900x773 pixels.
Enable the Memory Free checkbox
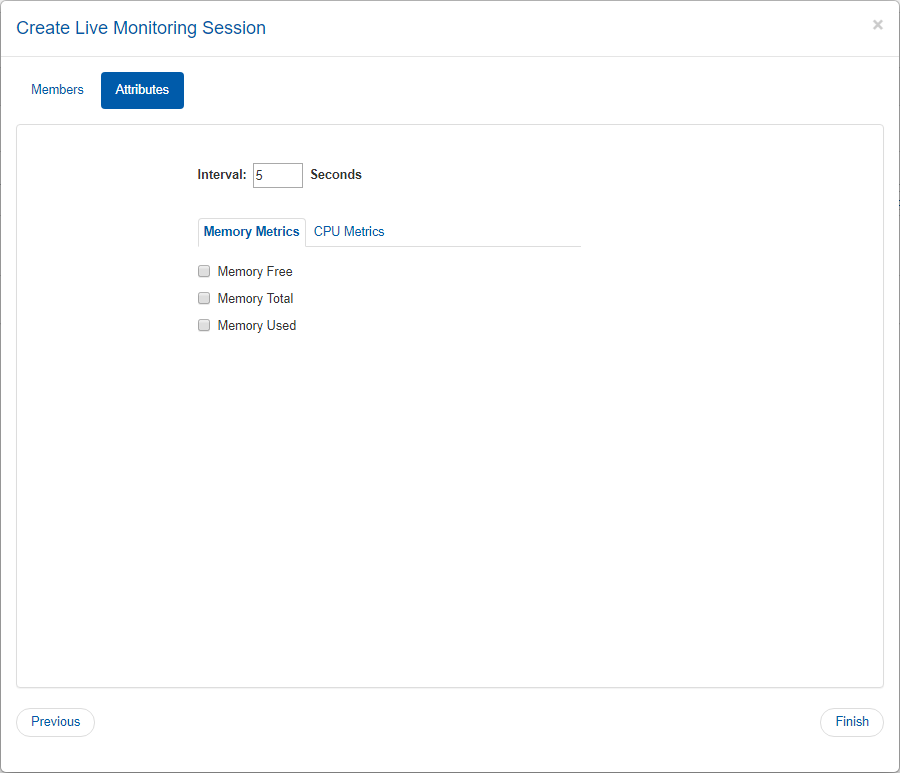pos(204,271)
